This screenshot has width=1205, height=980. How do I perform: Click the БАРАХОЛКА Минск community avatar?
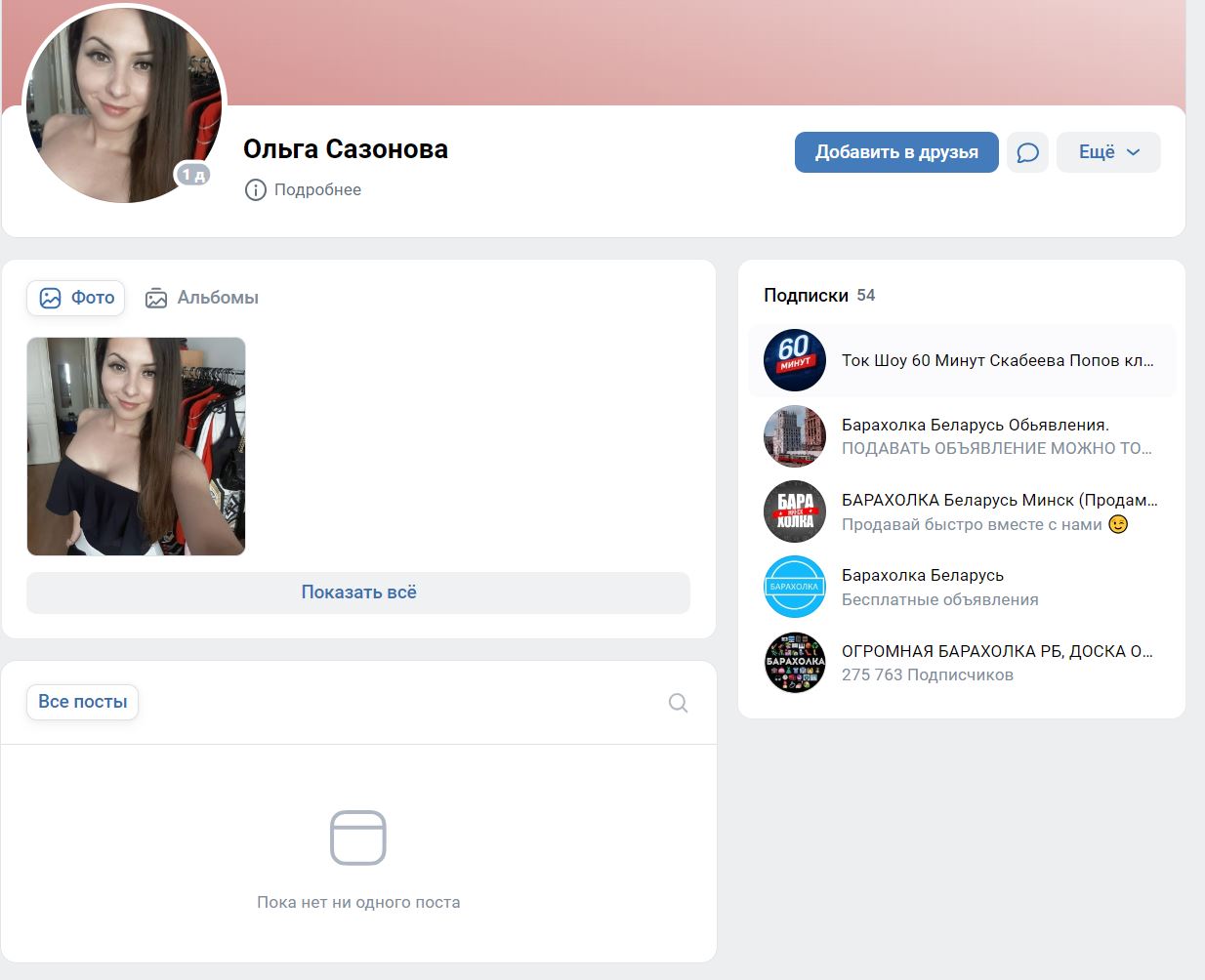pyautogui.click(x=794, y=510)
